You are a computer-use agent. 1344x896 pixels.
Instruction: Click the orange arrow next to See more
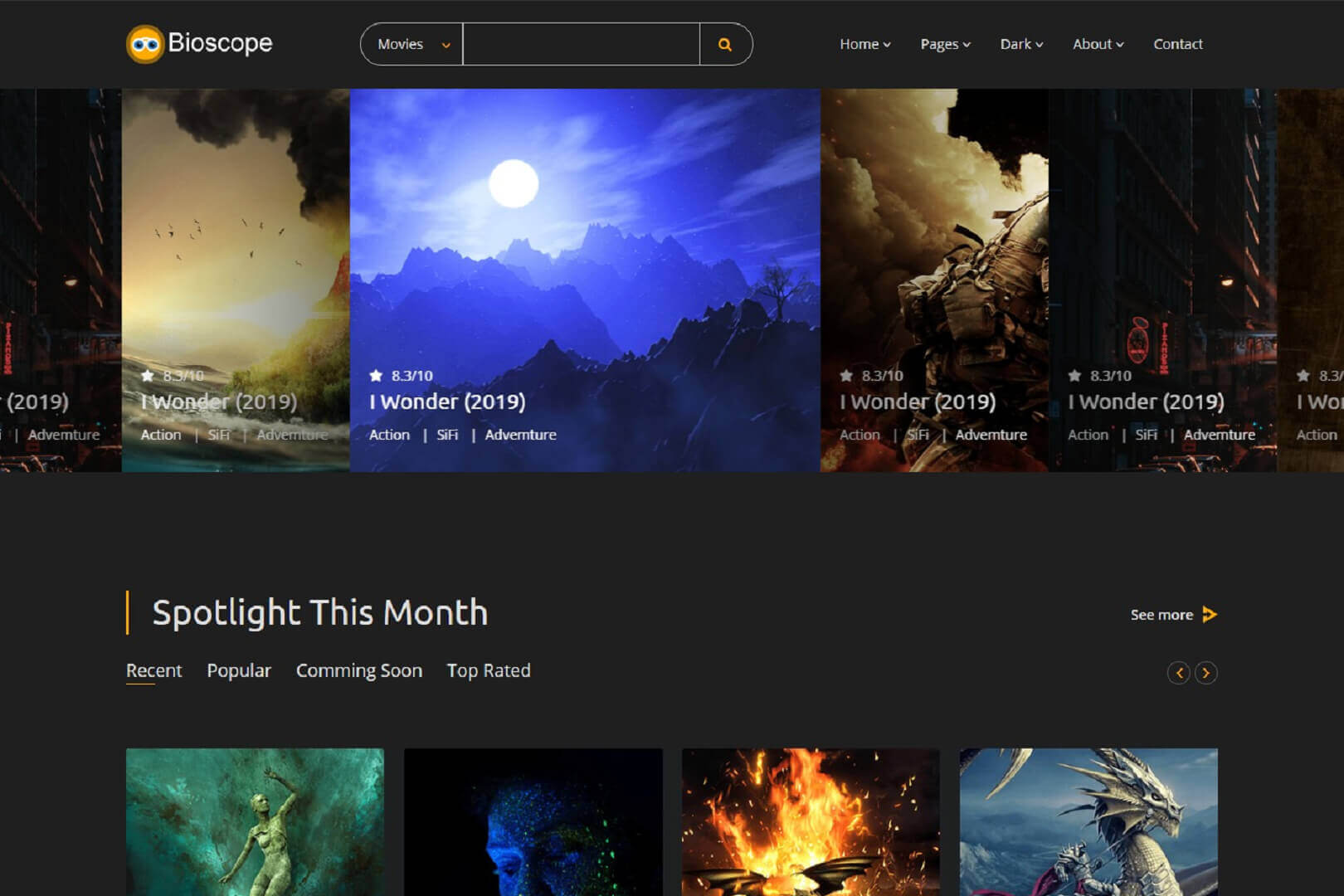pos(1211,615)
